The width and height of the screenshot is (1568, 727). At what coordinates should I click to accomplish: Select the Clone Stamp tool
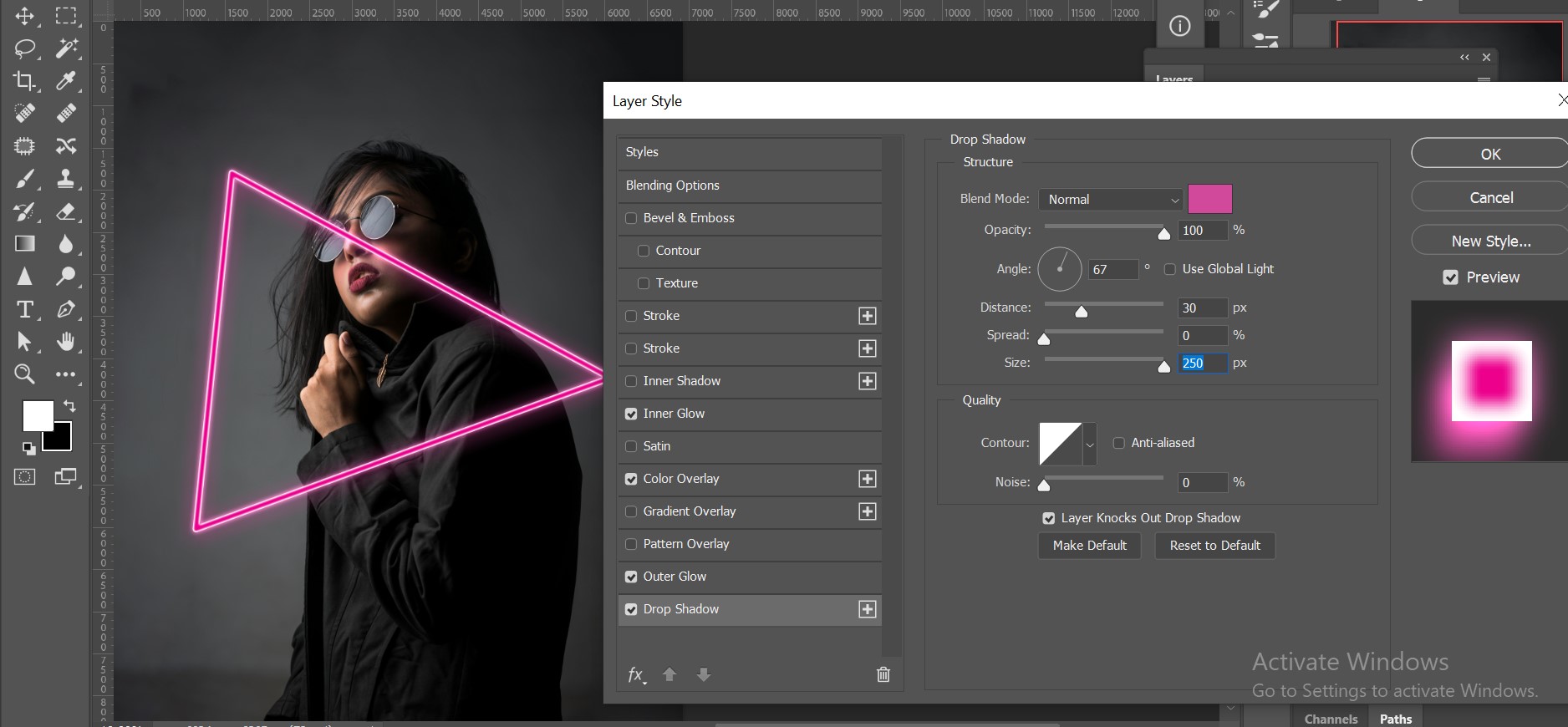pyautogui.click(x=66, y=179)
